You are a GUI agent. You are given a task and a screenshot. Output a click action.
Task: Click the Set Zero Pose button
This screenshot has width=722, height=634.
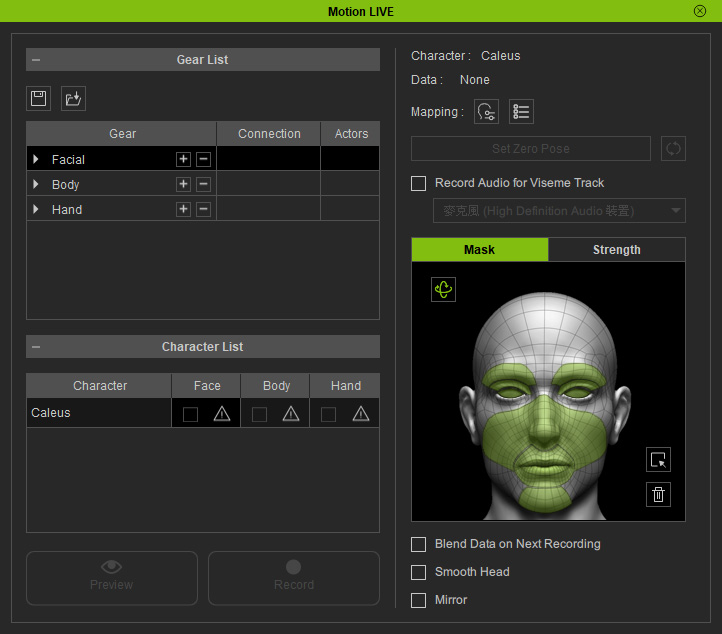[531, 148]
